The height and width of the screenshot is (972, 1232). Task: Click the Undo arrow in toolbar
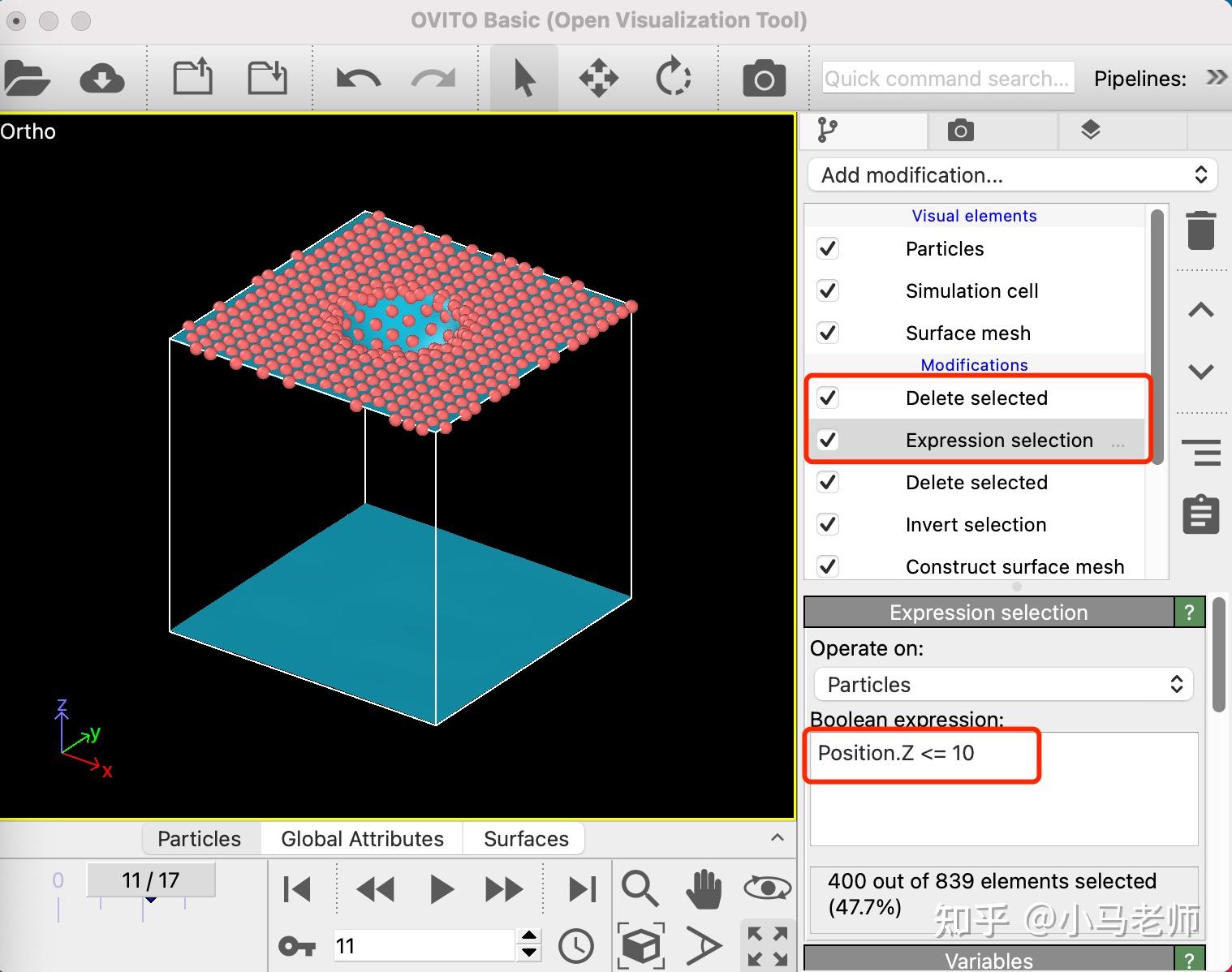click(358, 79)
